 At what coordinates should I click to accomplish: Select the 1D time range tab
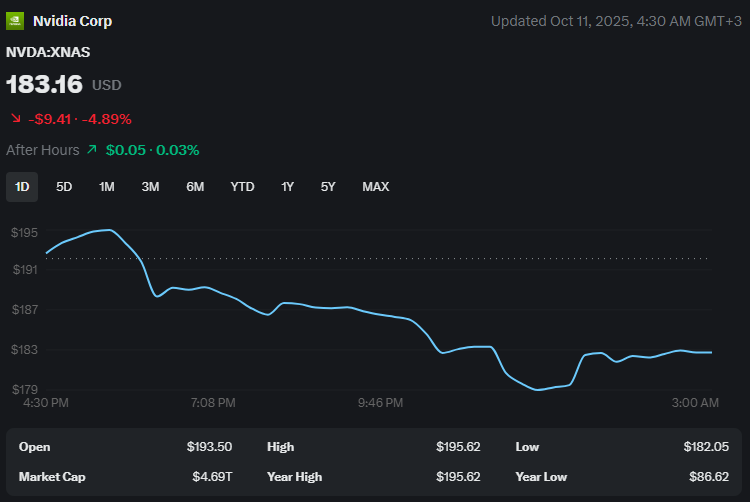[x=22, y=187]
